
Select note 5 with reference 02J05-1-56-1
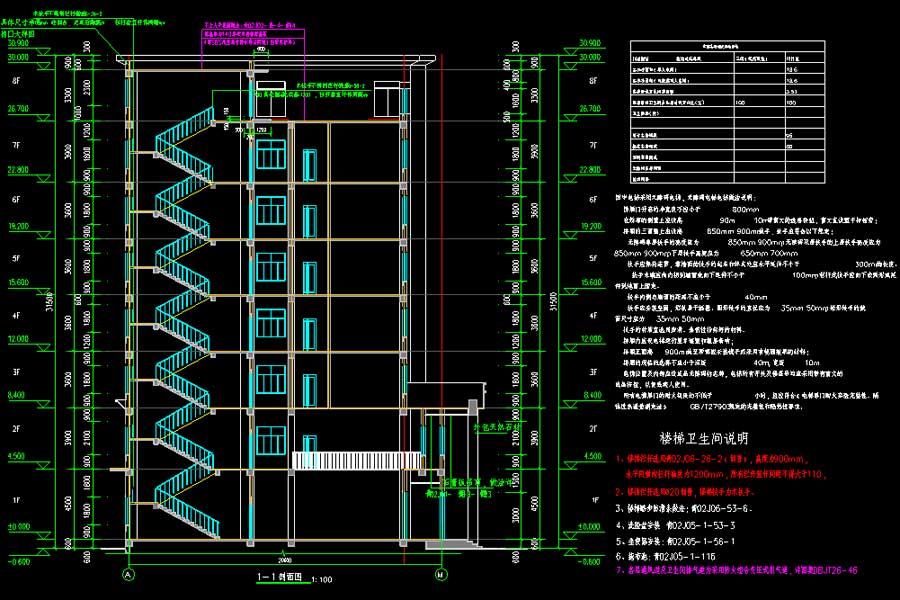pyautogui.click(x=675, y=541)
